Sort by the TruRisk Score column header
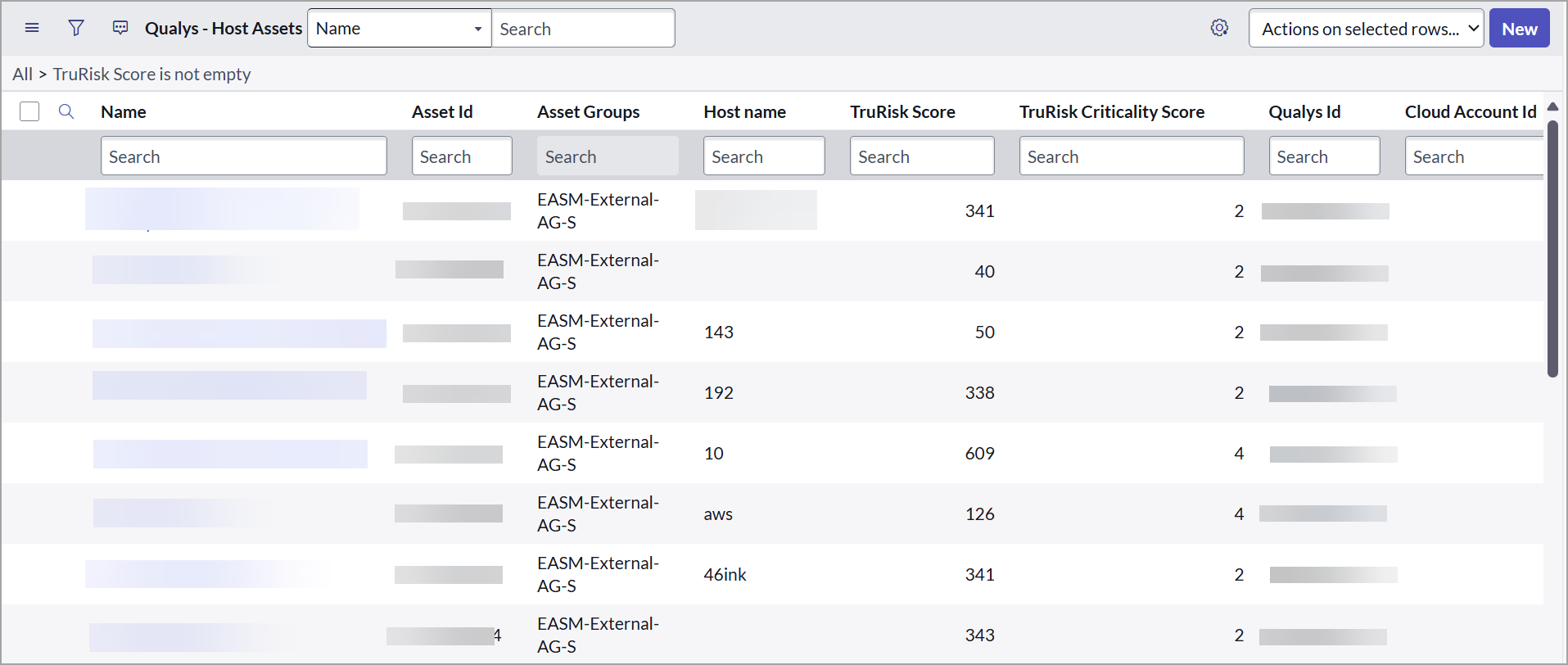The image size is (1568, 665). (x=902, y=112)
